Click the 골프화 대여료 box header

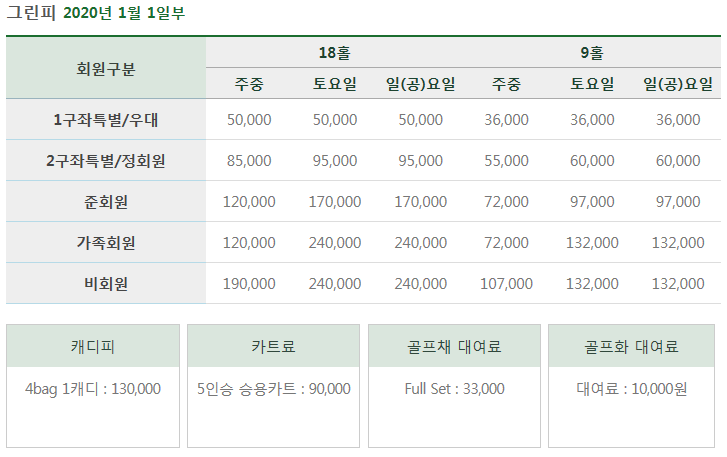pos(631,346)
